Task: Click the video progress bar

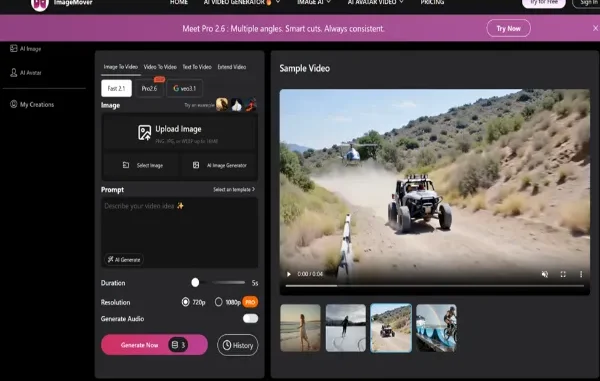Action: pyautogui.click(x=435, y=286)
